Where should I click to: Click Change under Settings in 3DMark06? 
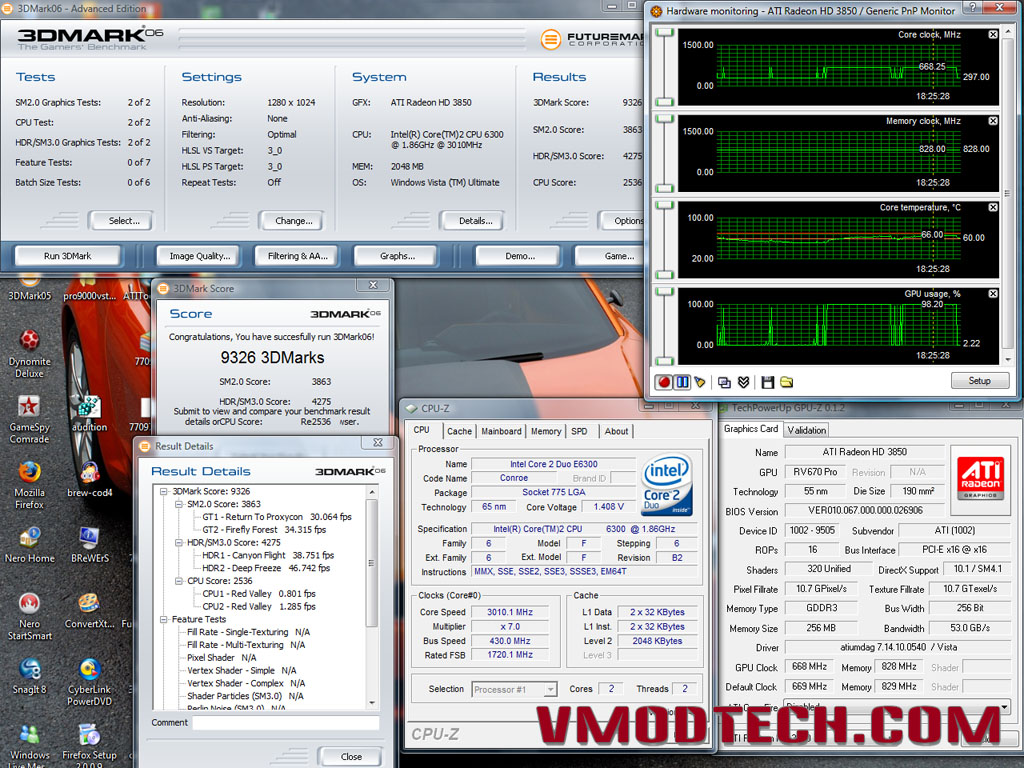coord(293,221)
